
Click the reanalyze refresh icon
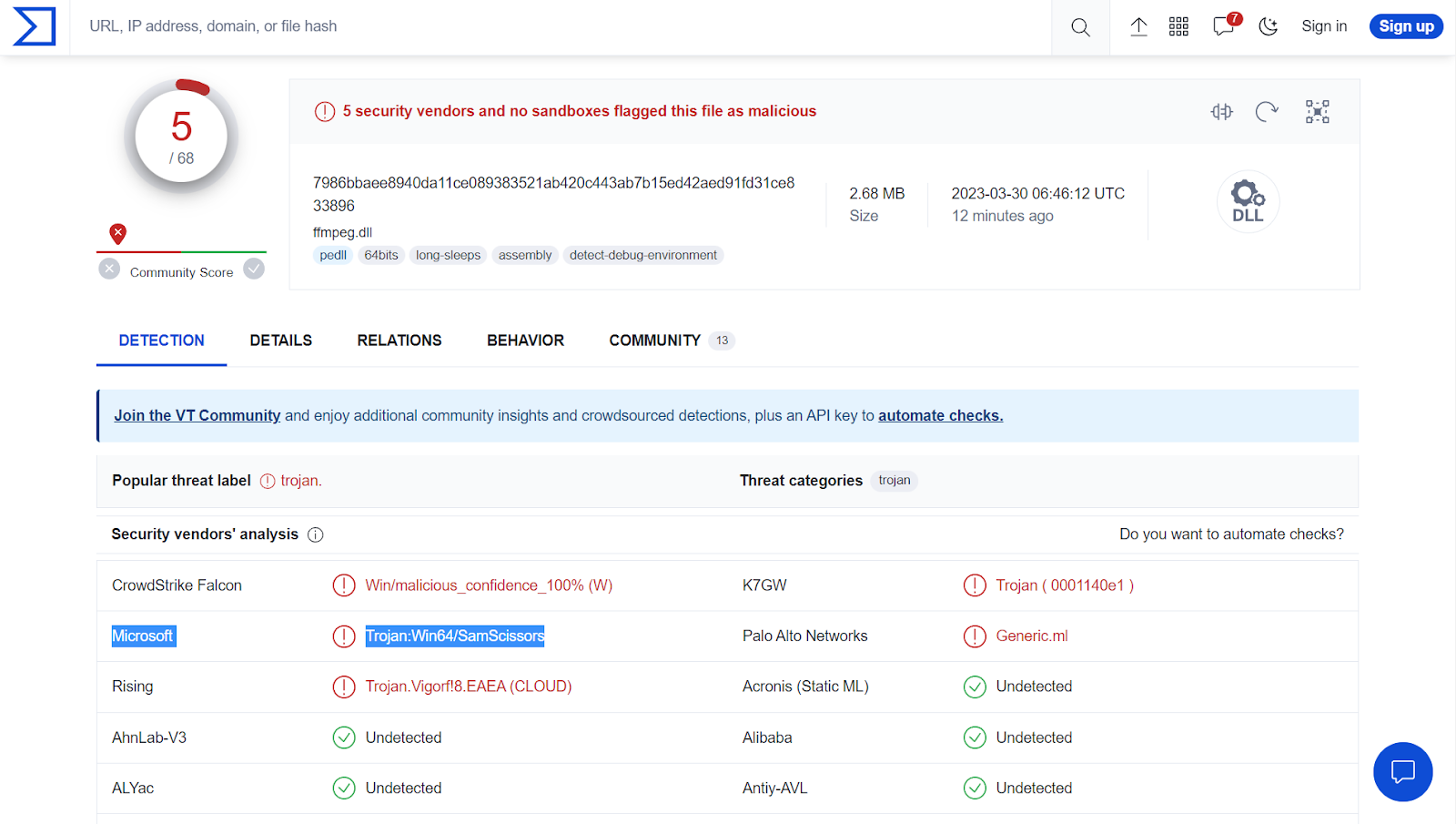coord(1267,111)
